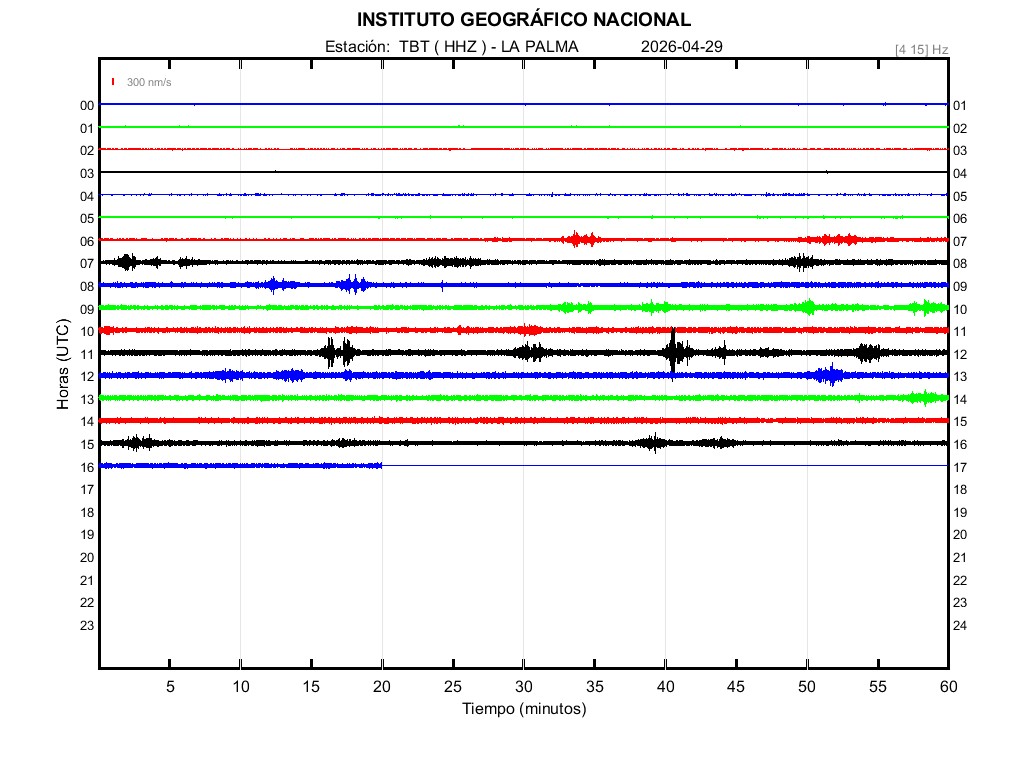
Task: Click the right-side hour label 24
Action: (960, 625)
